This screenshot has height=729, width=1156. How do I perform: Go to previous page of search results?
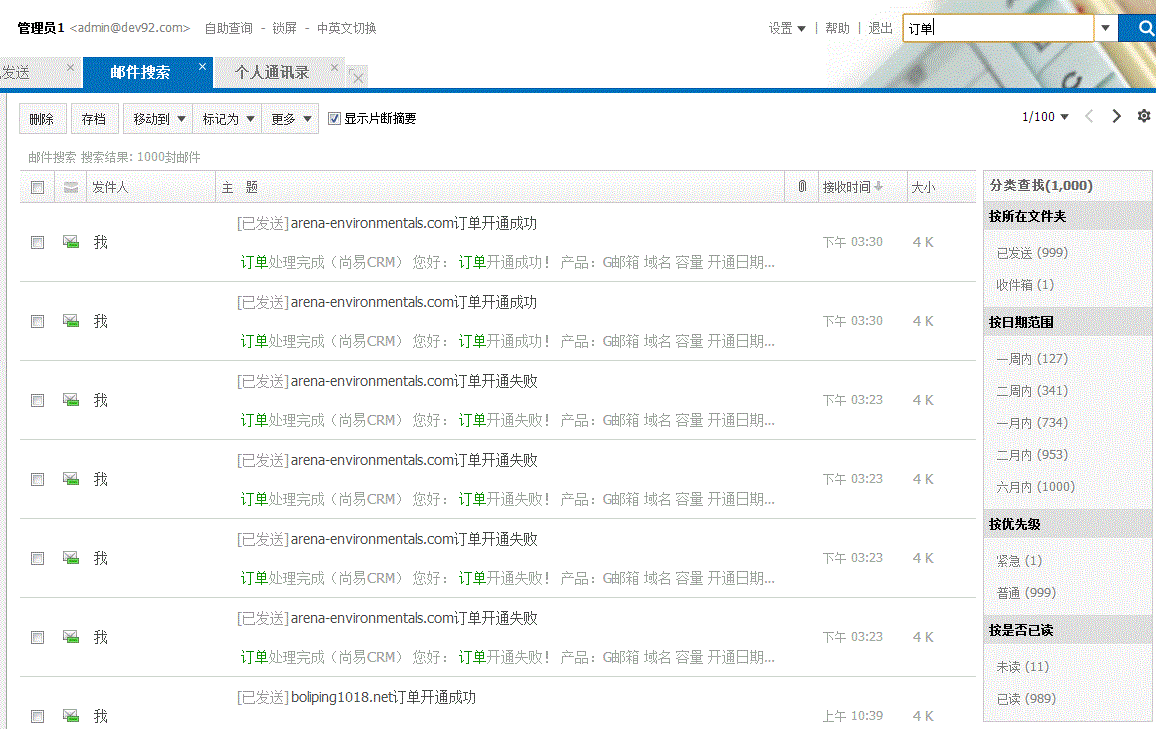(x=1090, y=117)
